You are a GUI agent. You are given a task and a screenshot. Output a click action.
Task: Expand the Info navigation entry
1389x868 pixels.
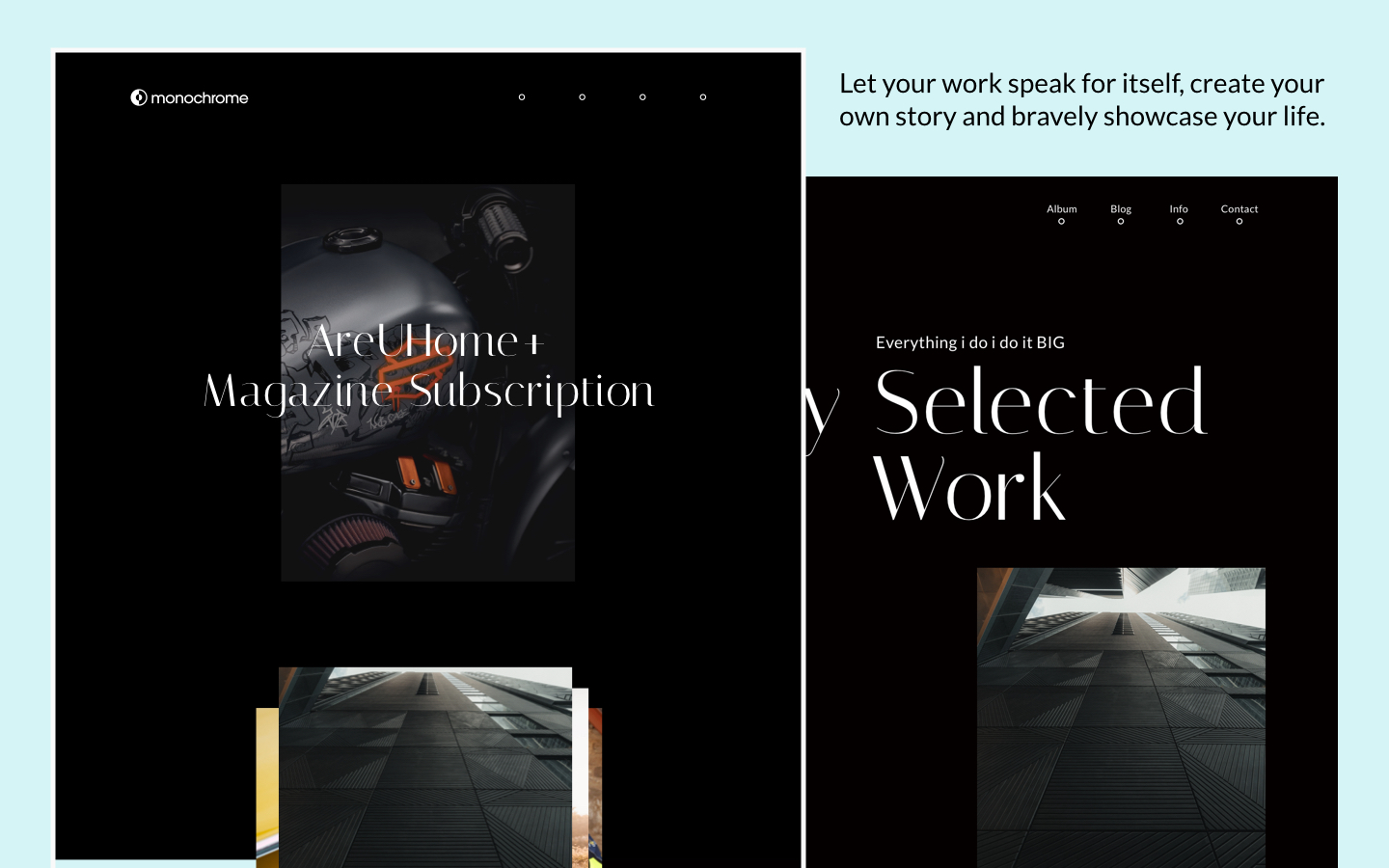1178,208
